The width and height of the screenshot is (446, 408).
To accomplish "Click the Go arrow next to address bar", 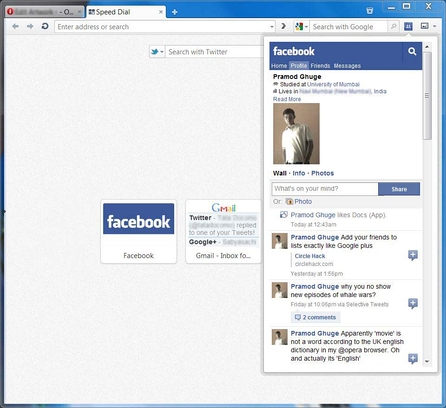I will 283,26.
